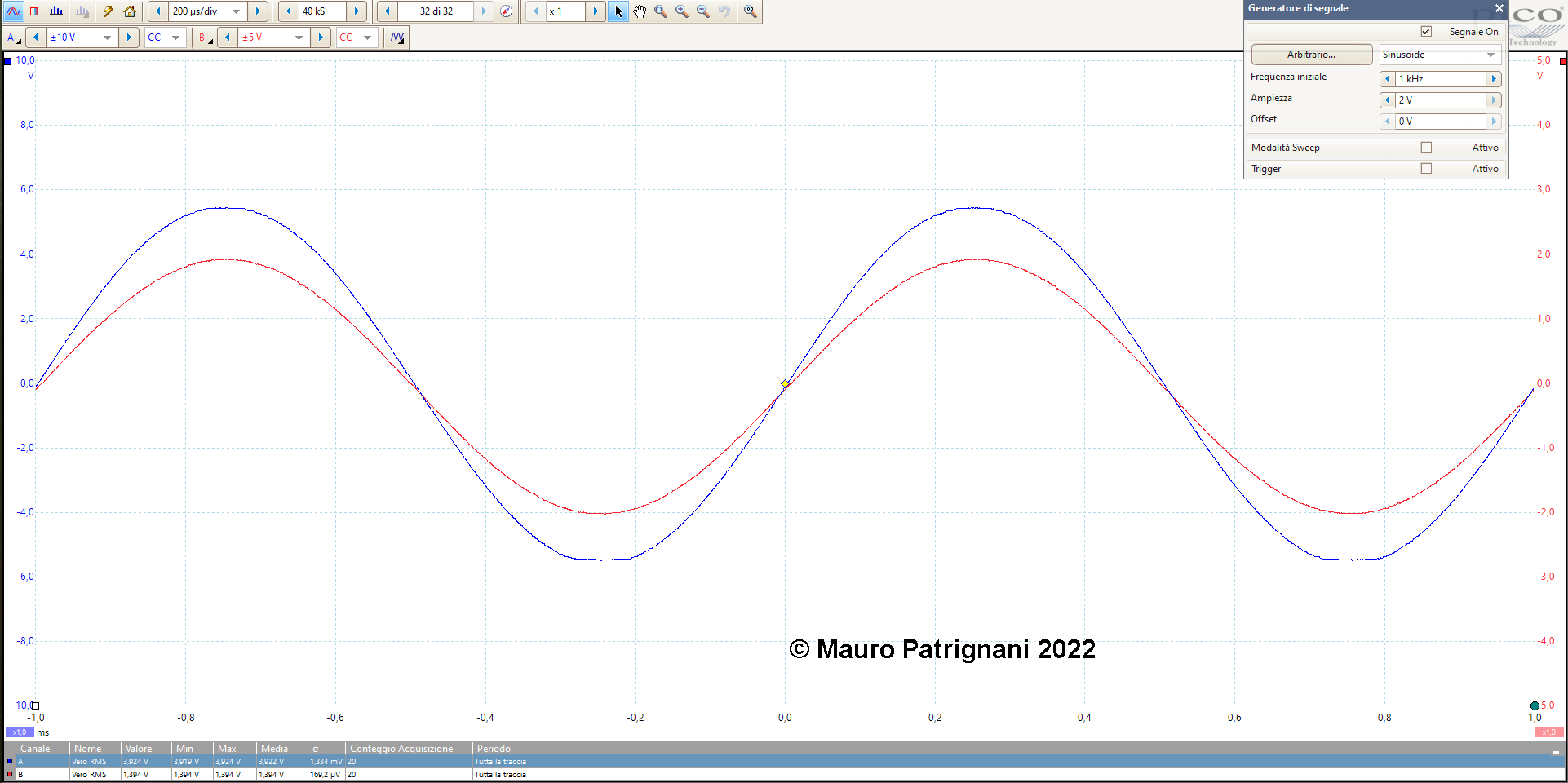Increase the 40 kS sample count
Image resolution: width=1568 pixels, height=783 pixels.
point(357,11)
